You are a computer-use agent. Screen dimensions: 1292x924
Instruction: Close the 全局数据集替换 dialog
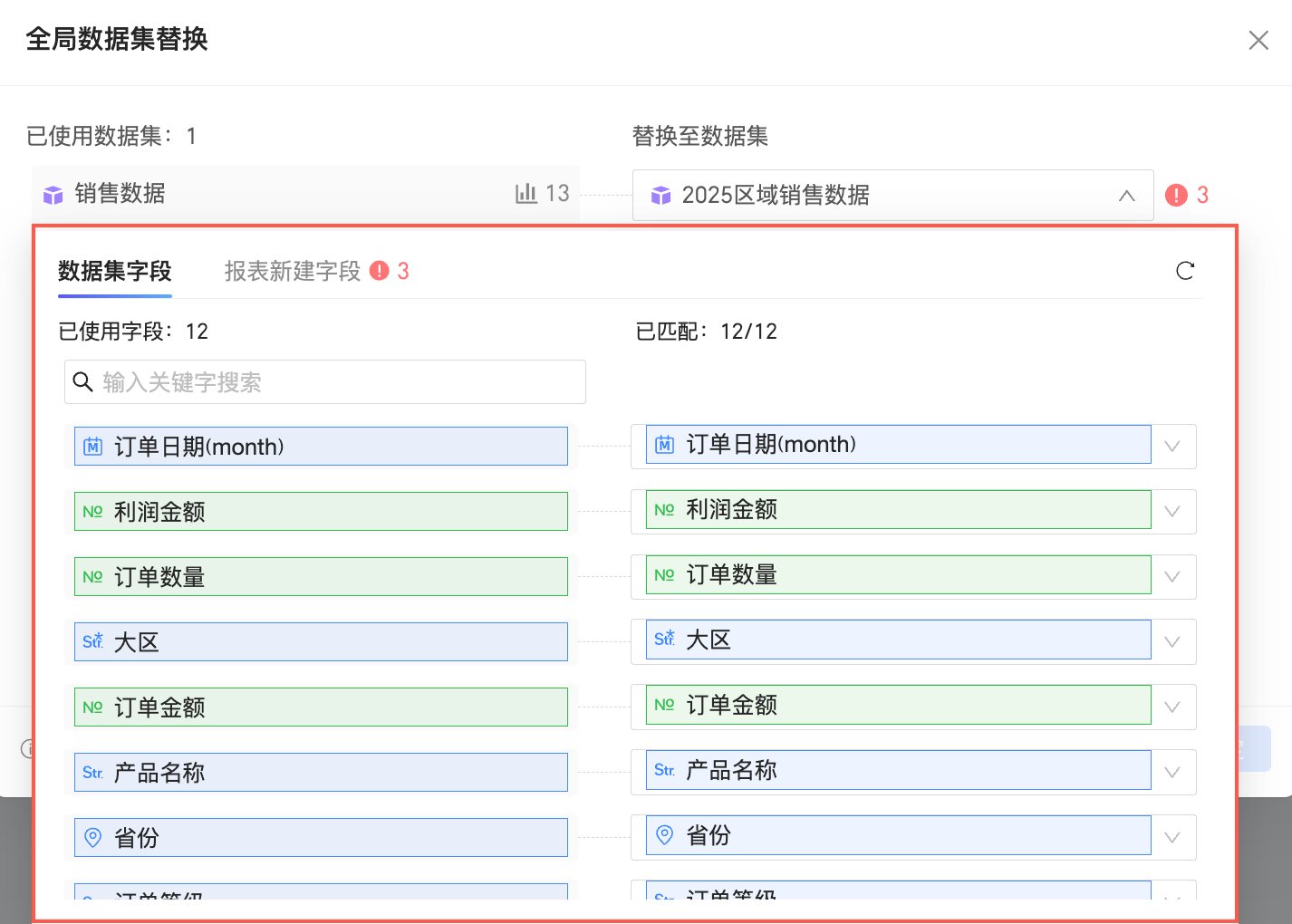click(x=1258, y=40)
